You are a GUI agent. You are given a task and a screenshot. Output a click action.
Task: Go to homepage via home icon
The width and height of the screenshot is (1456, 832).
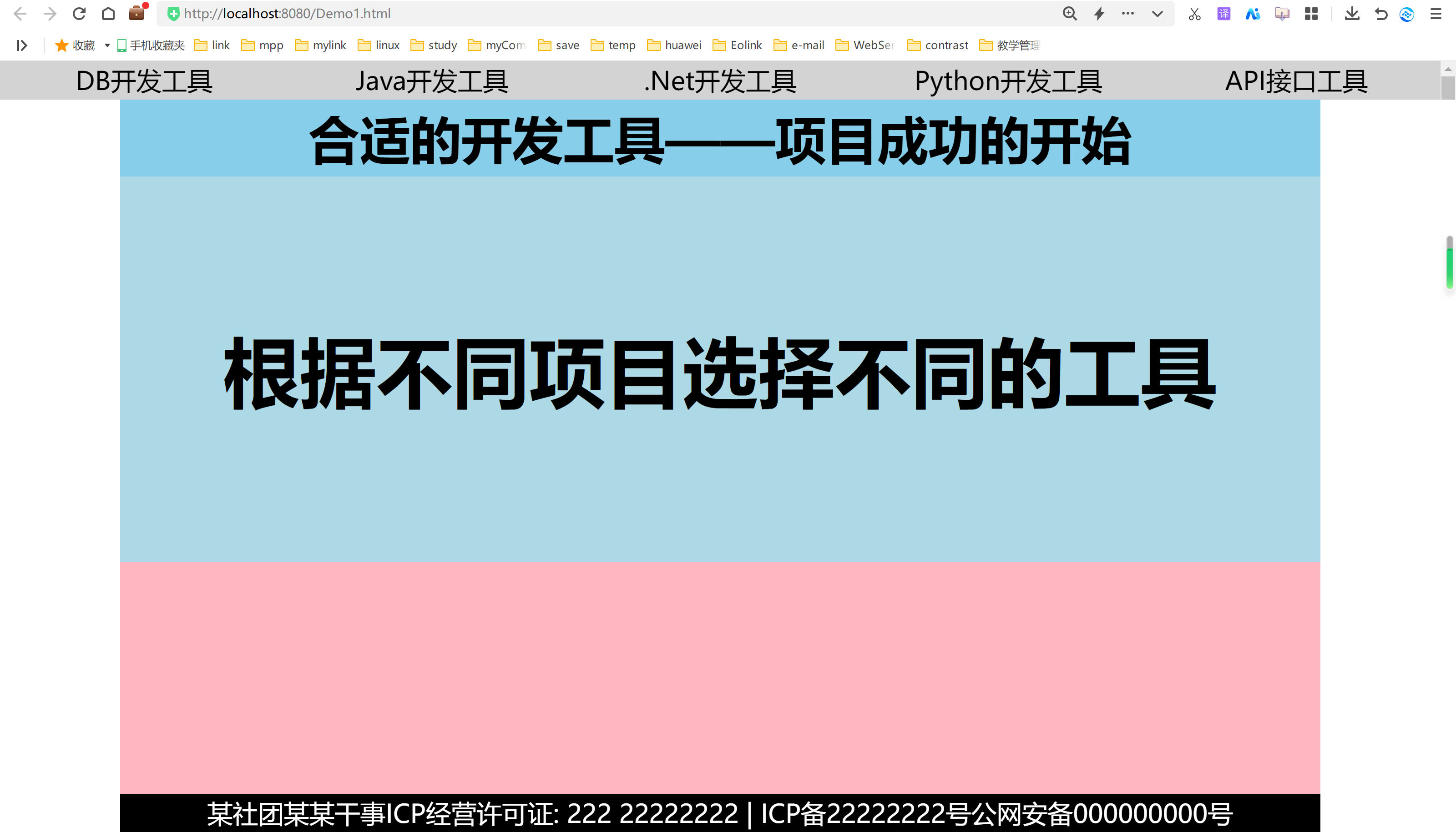coord(108,13)
